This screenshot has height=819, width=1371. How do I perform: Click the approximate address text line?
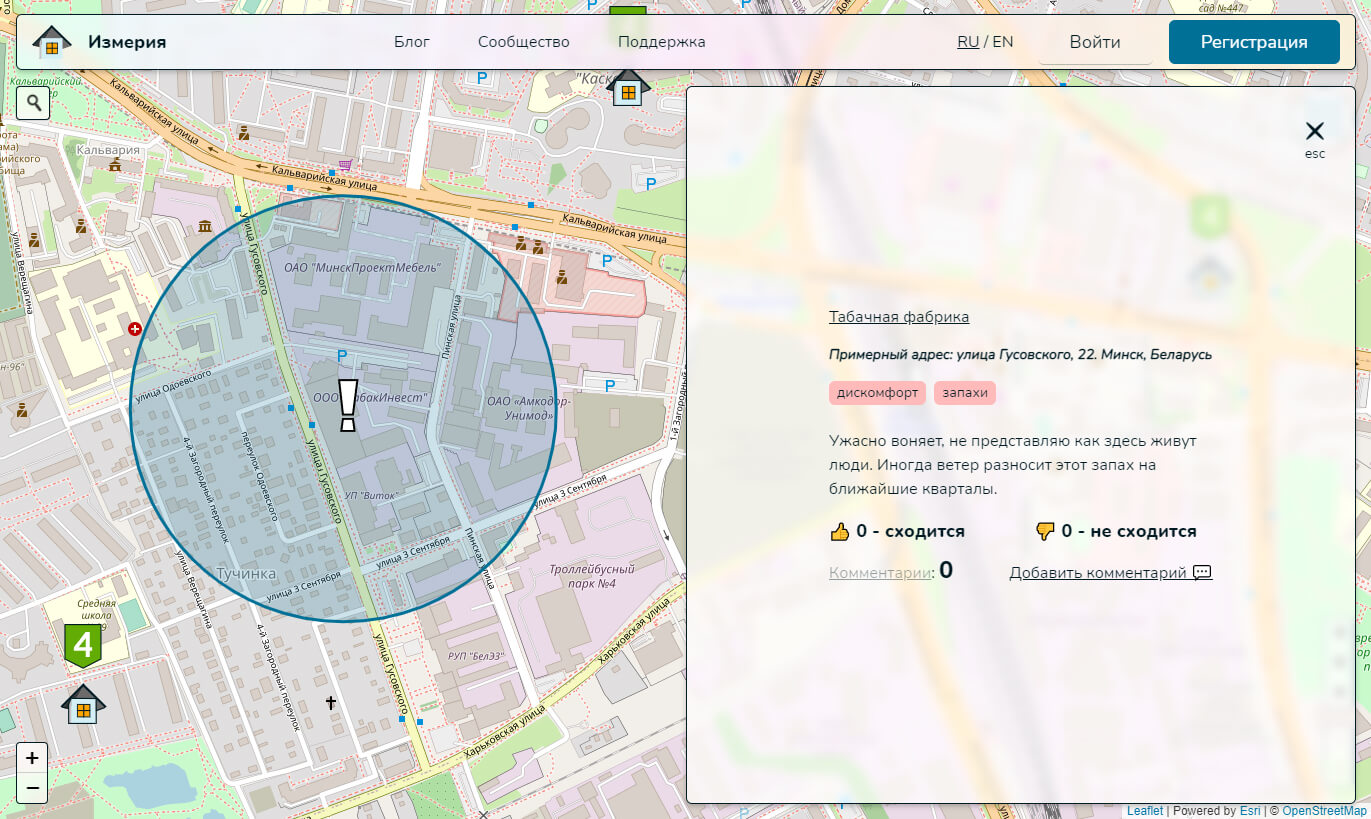[1020, 355]
